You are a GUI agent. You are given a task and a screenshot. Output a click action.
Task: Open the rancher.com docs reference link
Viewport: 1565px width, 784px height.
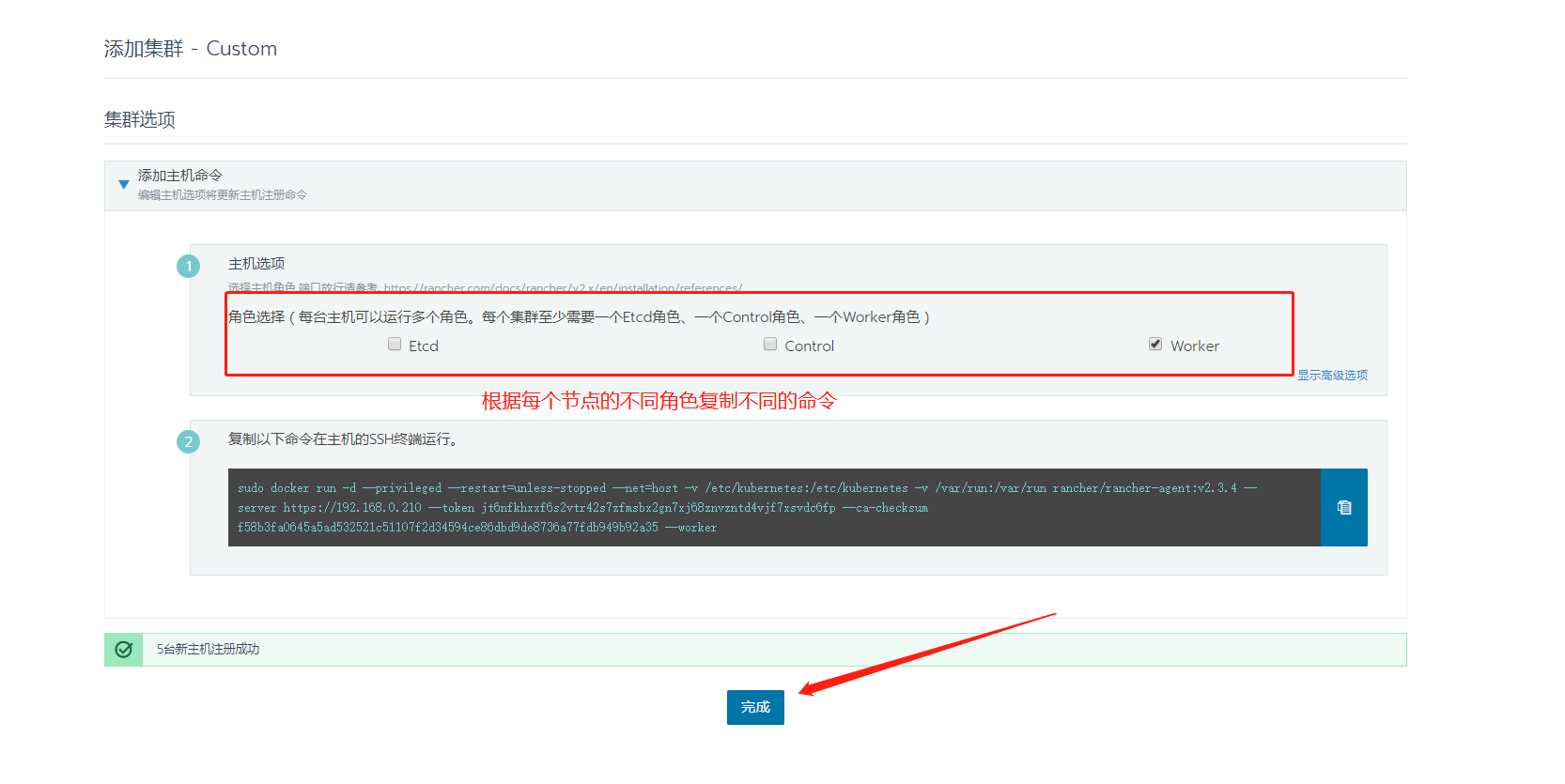tap(563, 287)
